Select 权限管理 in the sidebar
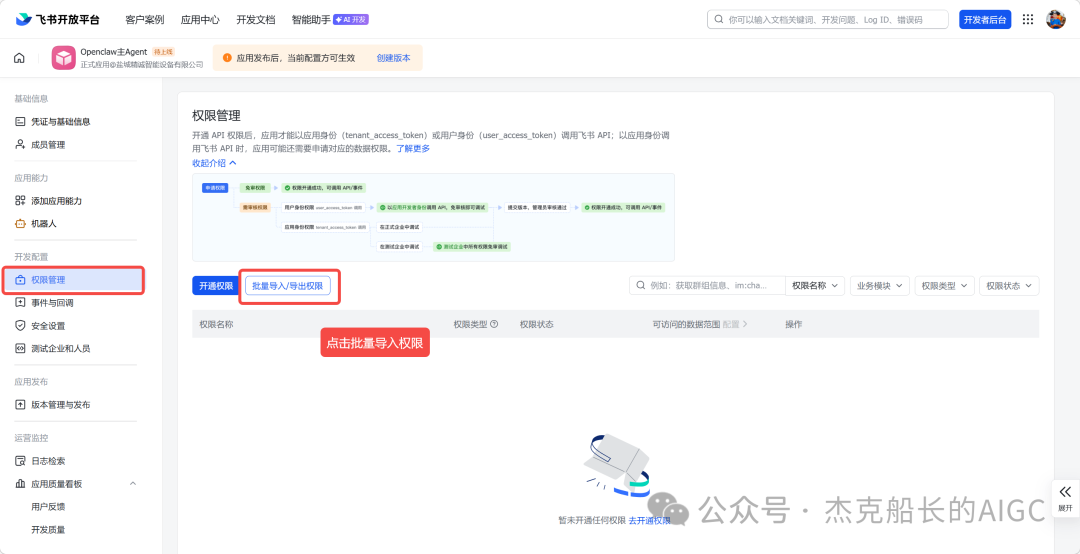1080x554 pixels. pos(72,280)
